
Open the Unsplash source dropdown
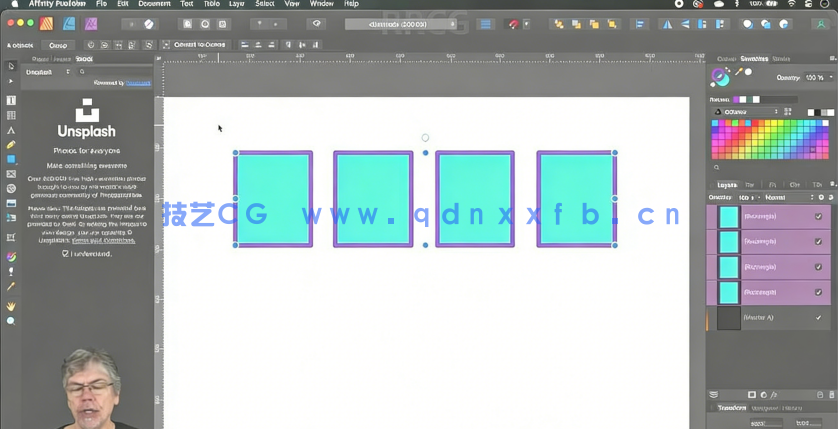coord(47,72)
